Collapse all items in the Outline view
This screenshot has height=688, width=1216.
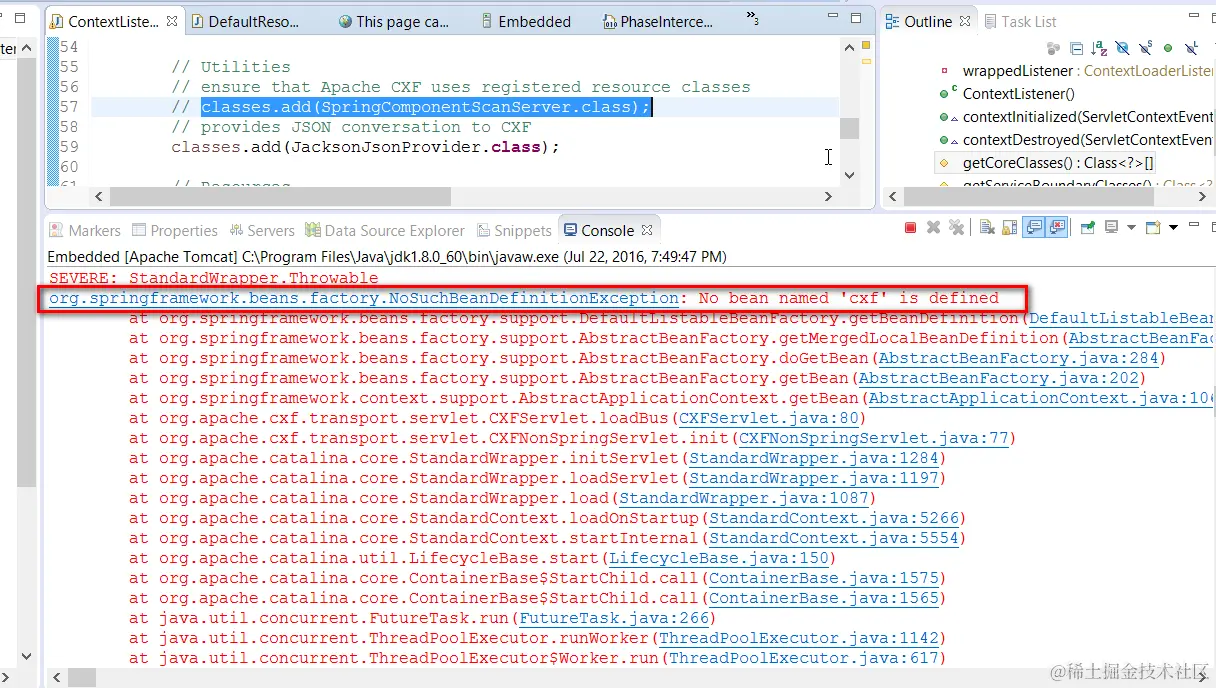coord(1077,48)
